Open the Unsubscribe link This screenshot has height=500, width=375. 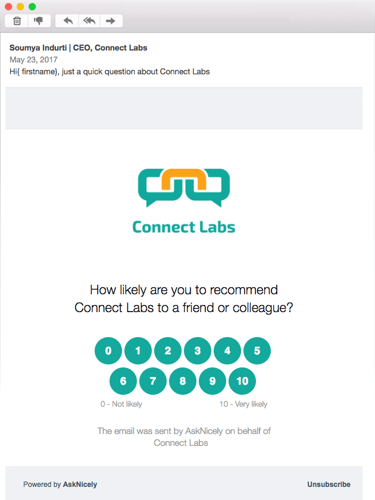329,484
